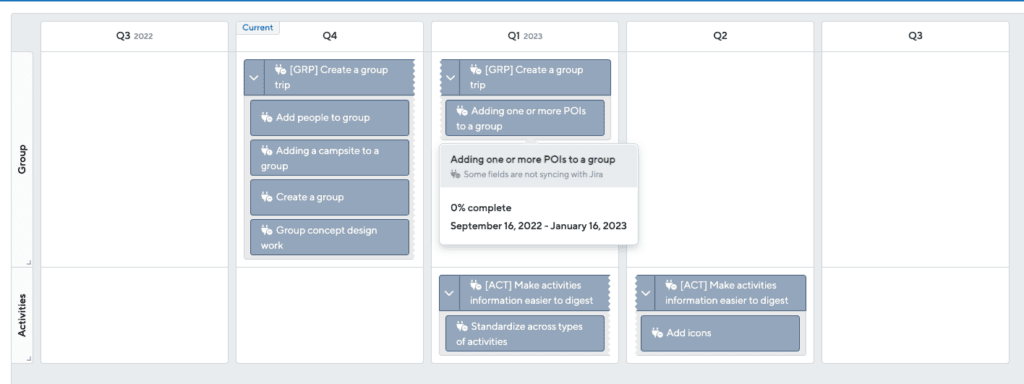Screen dimensions: 1024x384
Task: Click Jira sync icon in the tooltip popup
Action: [455, 174]
